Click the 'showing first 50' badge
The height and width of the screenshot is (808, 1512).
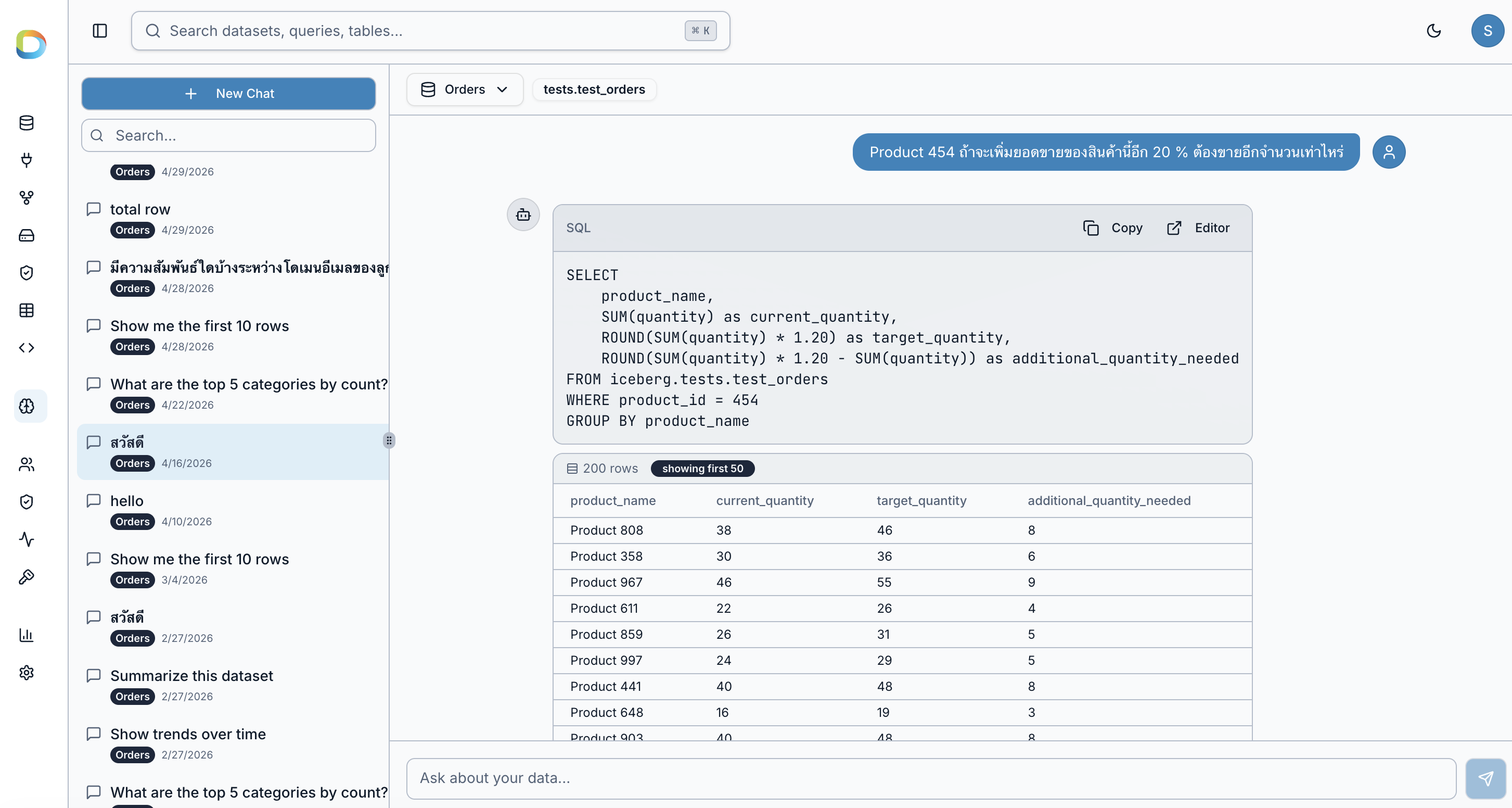pyautogui.click(x=702, y=469)
